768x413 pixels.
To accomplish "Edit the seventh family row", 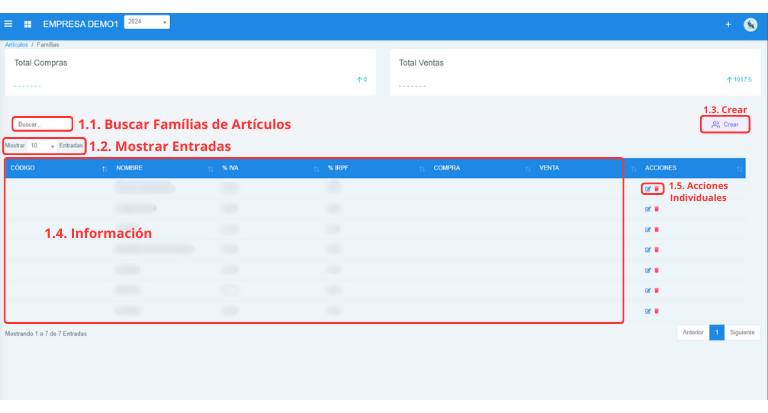I will (x=648, y=311).
